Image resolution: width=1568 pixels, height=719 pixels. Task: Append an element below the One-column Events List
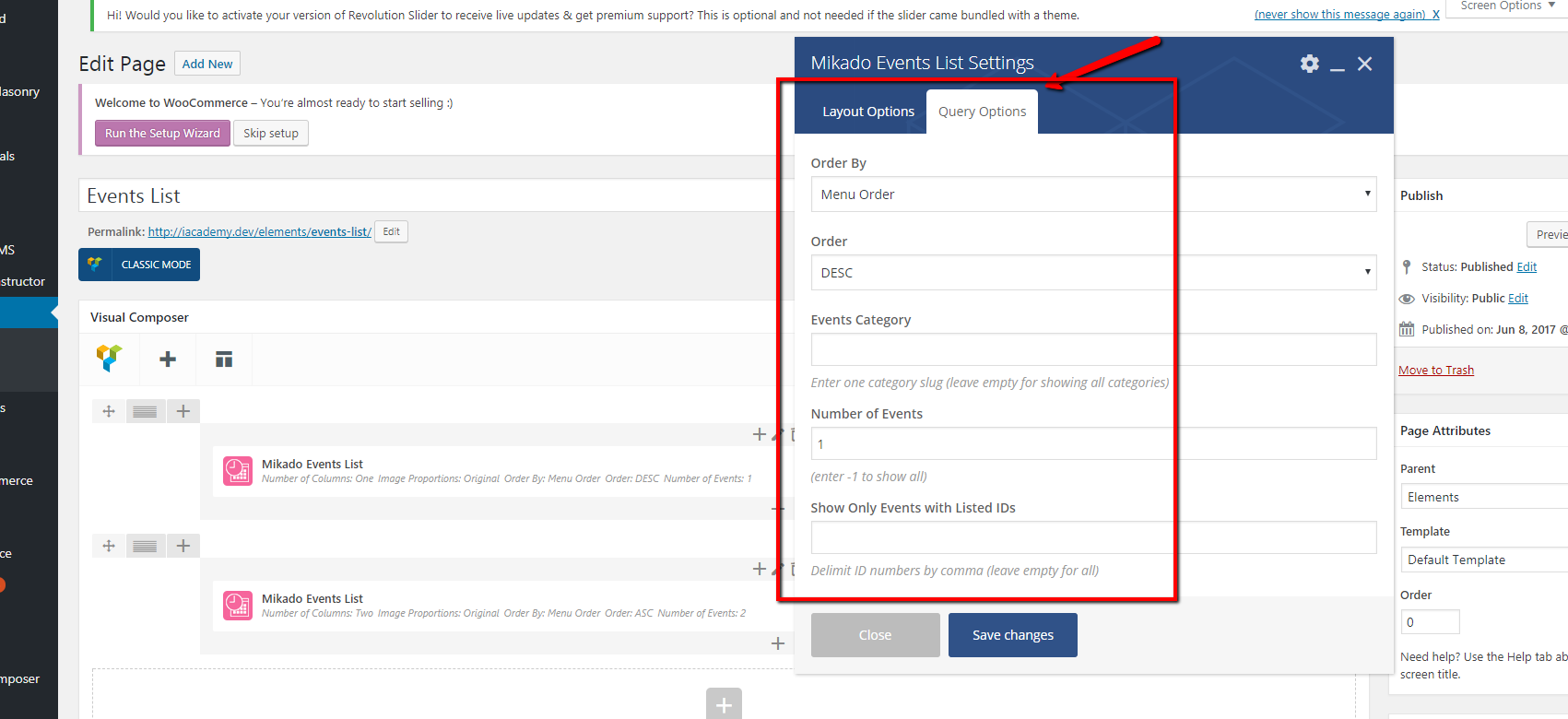778,509
